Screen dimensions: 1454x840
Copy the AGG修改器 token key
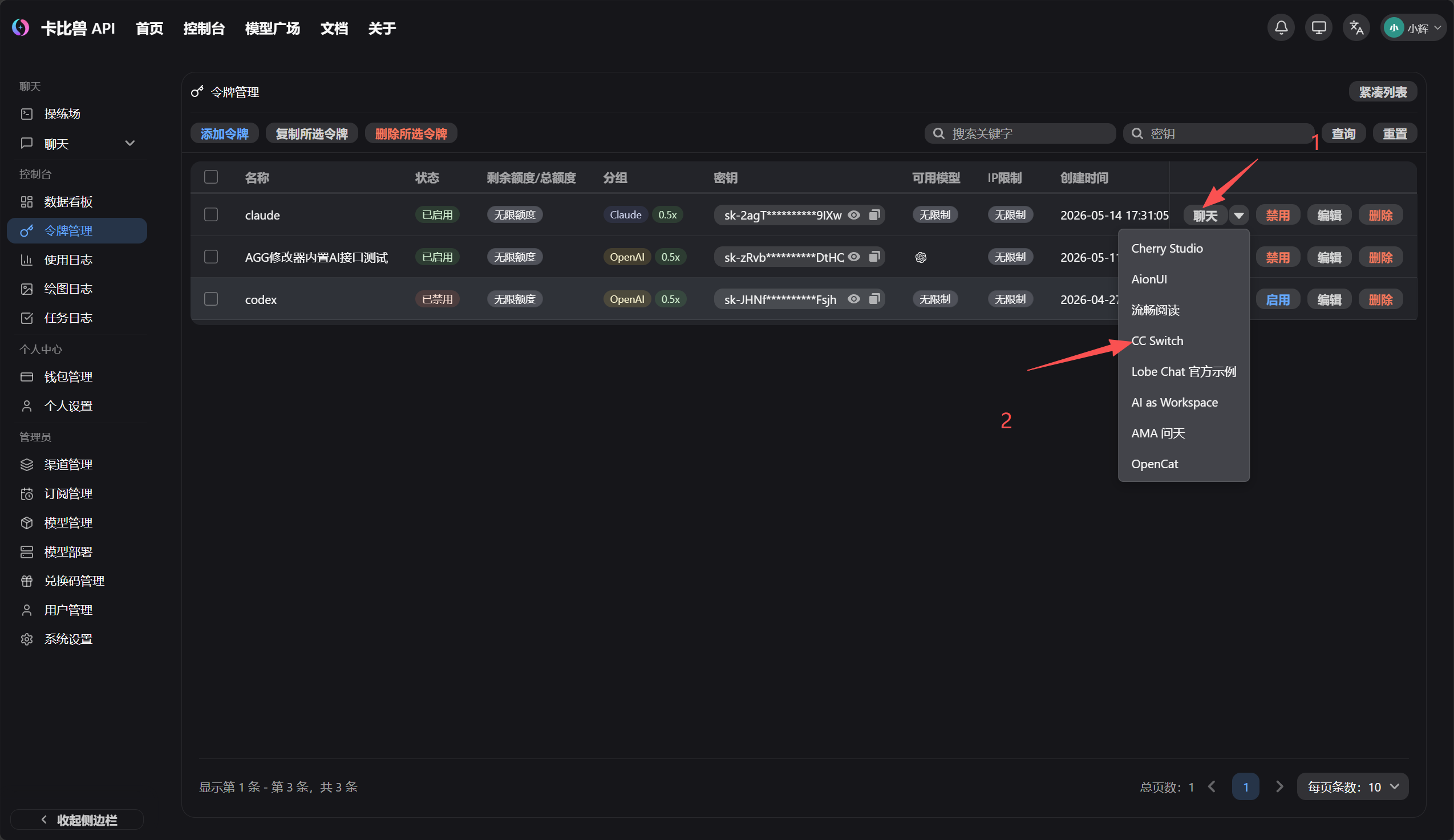point(874,257)
